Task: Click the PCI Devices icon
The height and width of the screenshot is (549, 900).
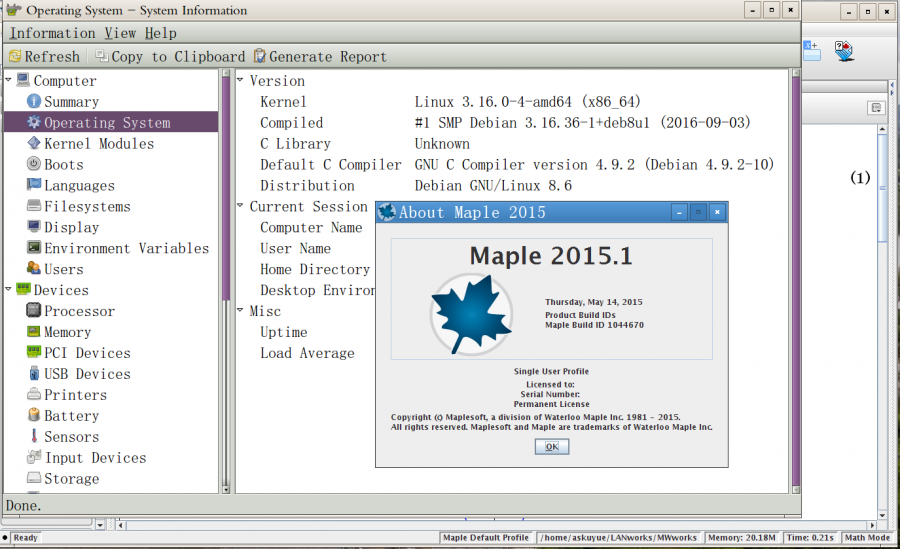Action: tap(34, 352)
